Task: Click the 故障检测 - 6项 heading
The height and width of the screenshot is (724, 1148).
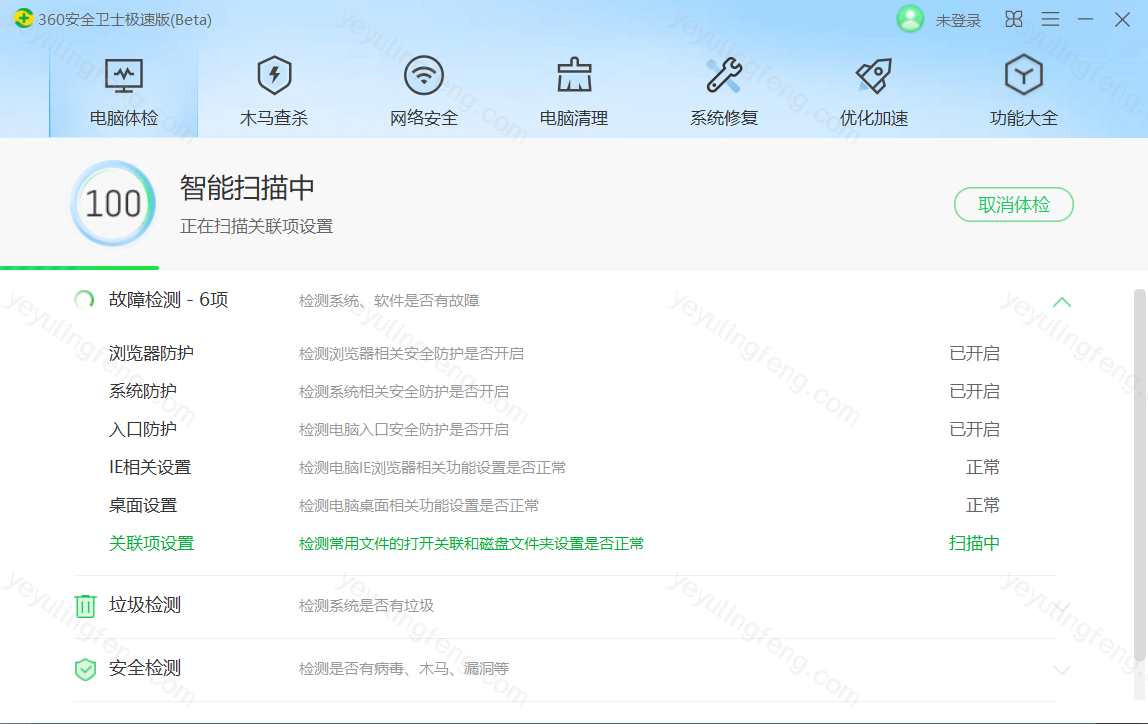Action: pyautogui.click(x=168, y=300)
